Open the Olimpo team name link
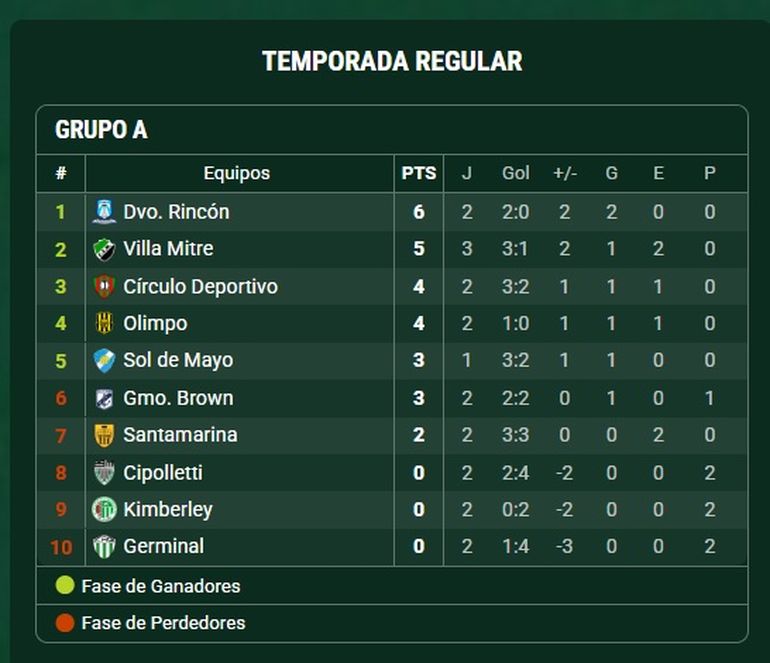Screen dimensions: 770x663 (155, 324)
